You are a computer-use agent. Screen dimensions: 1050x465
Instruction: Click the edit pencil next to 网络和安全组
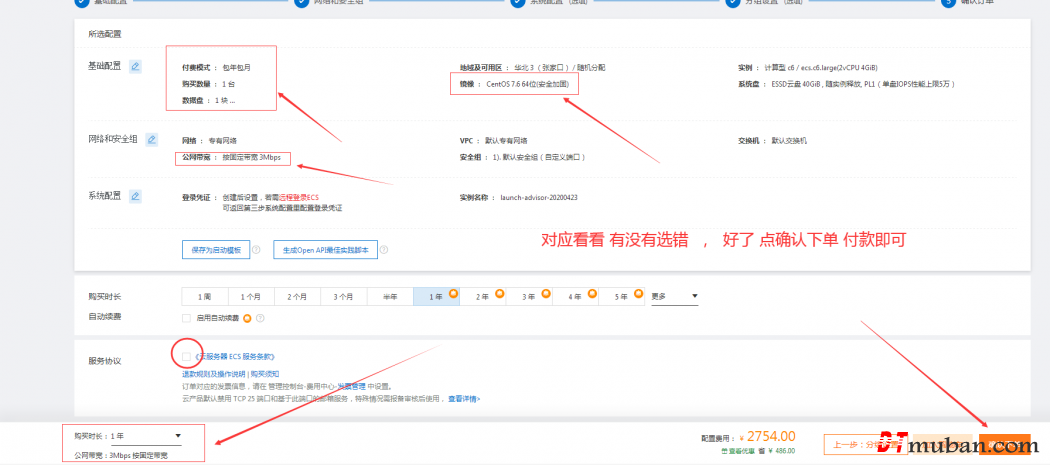[152, 140]
